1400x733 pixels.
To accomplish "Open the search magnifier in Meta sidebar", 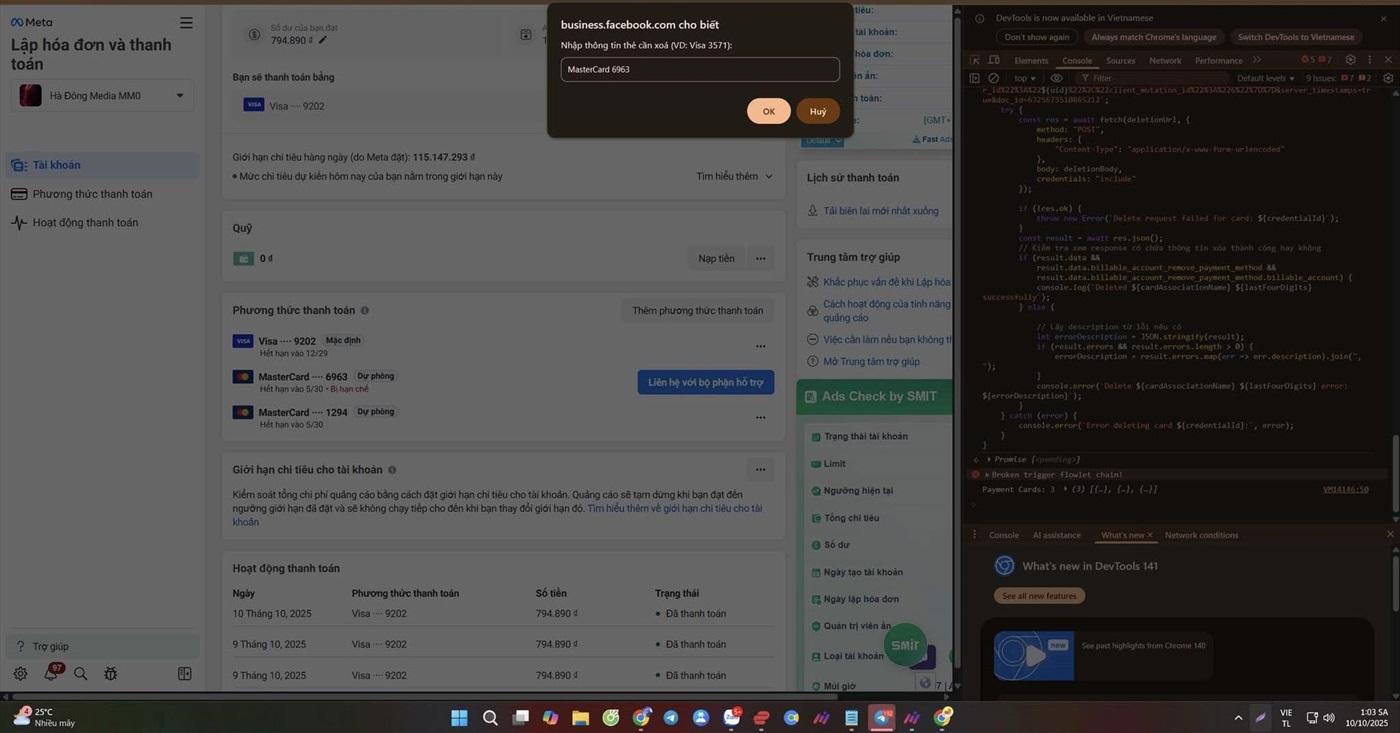I will click(80, 674).
